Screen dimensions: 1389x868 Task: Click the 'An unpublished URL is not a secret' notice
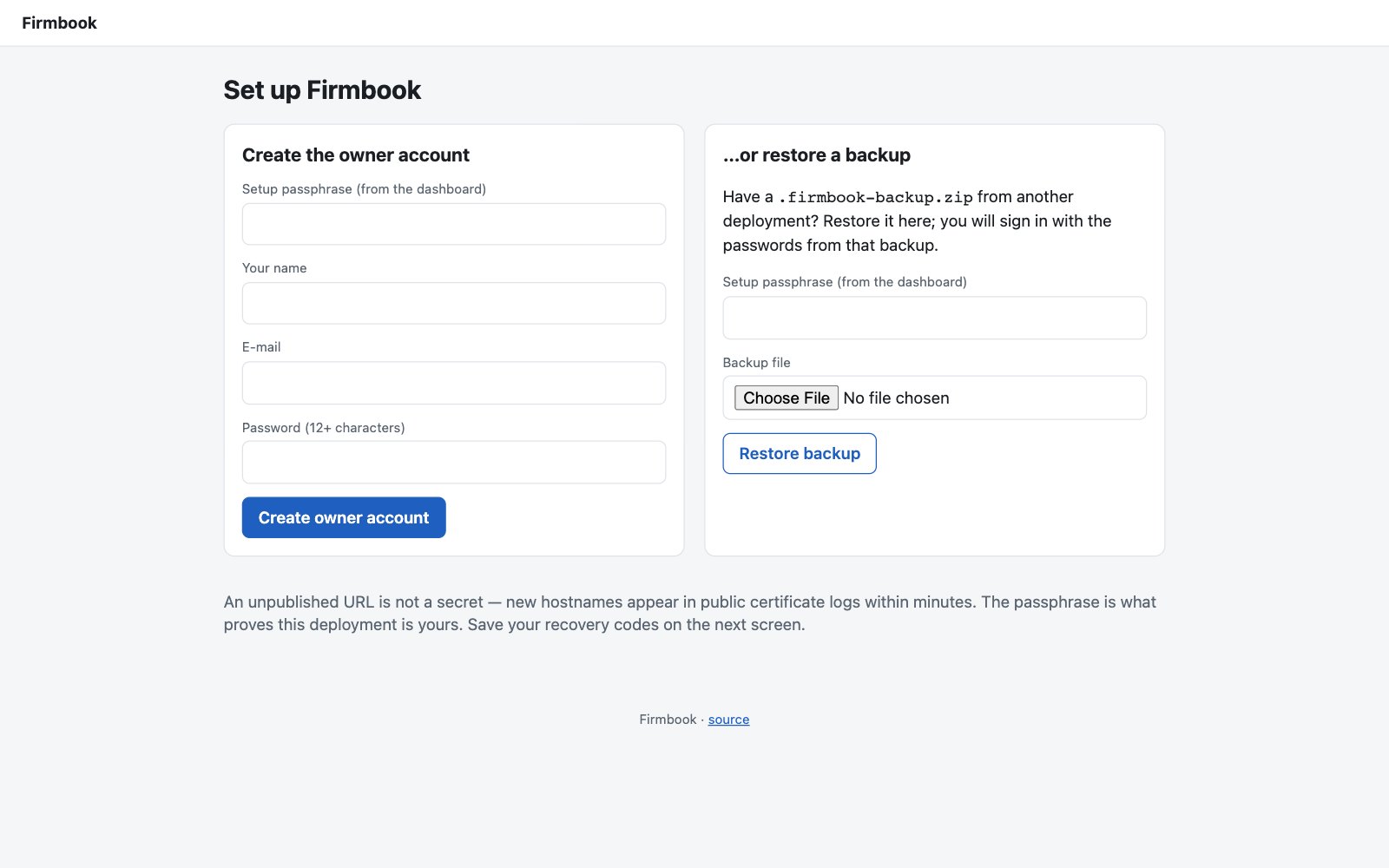pyautogui.click(x=690, y=613)
